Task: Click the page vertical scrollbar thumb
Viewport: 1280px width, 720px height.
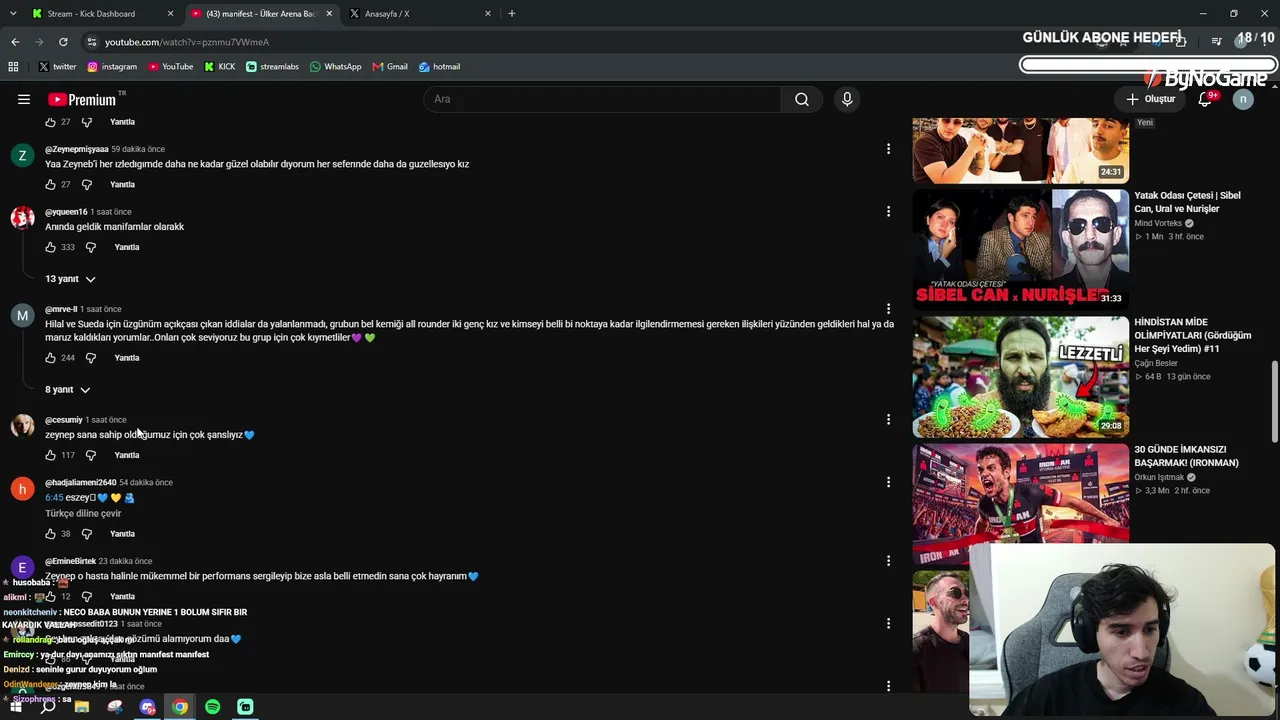Action: coord(1274,400)
